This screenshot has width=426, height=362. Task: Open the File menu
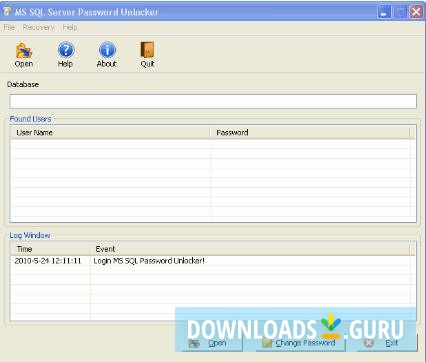pyautogui.click(x=9, y=27)
